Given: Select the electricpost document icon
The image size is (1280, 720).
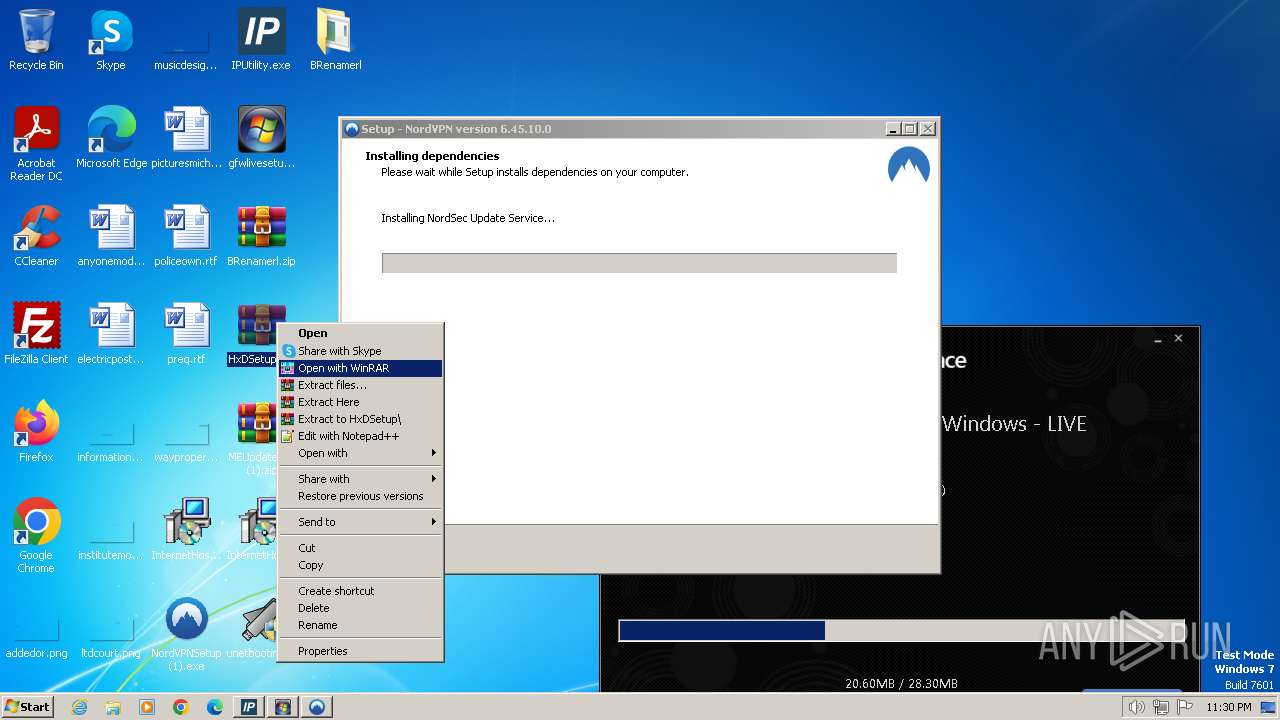Looking at the screenshot, I should (x=111, y=334).
